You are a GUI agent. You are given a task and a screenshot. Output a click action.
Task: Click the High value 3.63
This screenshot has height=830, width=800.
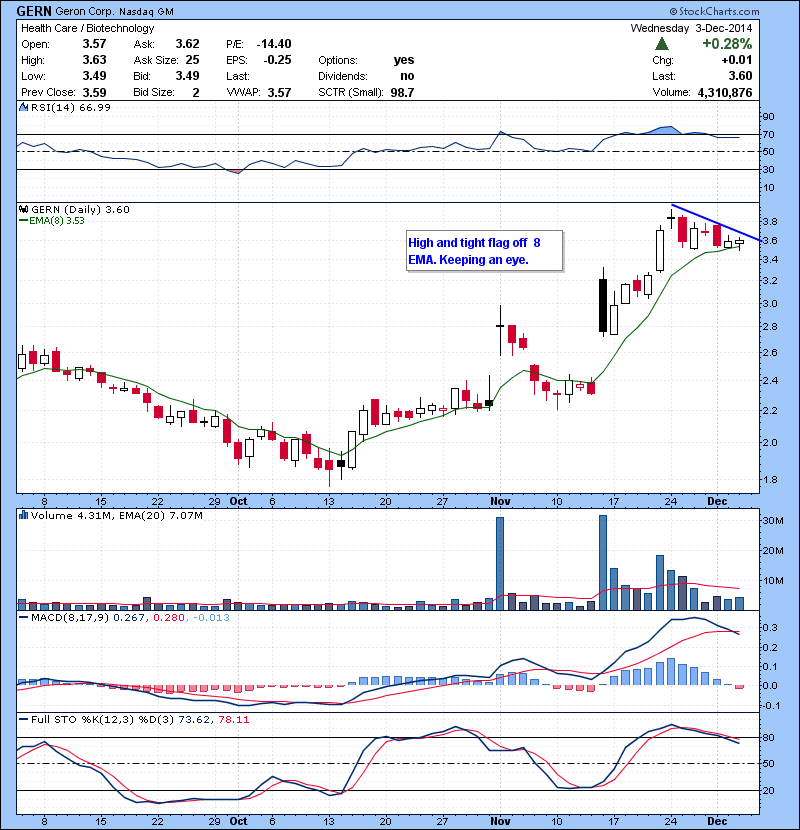[94, 60]
